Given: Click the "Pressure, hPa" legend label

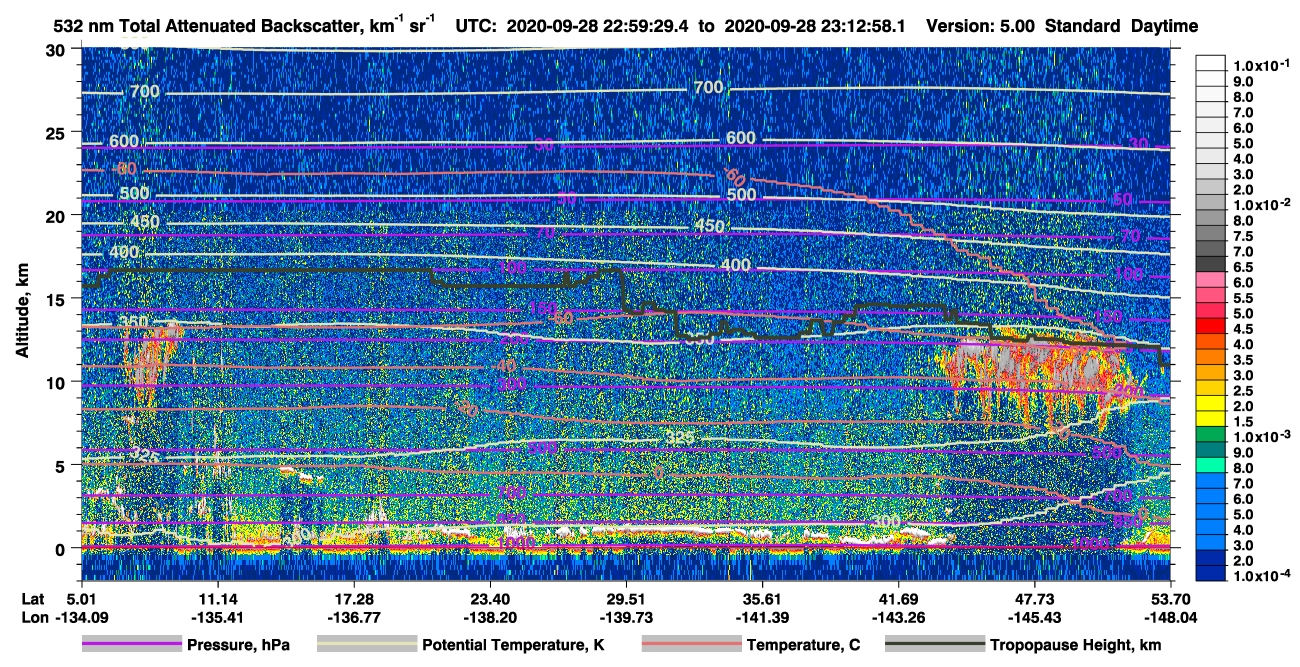Looking at the screenshot, I should pyautogui.click(x=238, y=645).
